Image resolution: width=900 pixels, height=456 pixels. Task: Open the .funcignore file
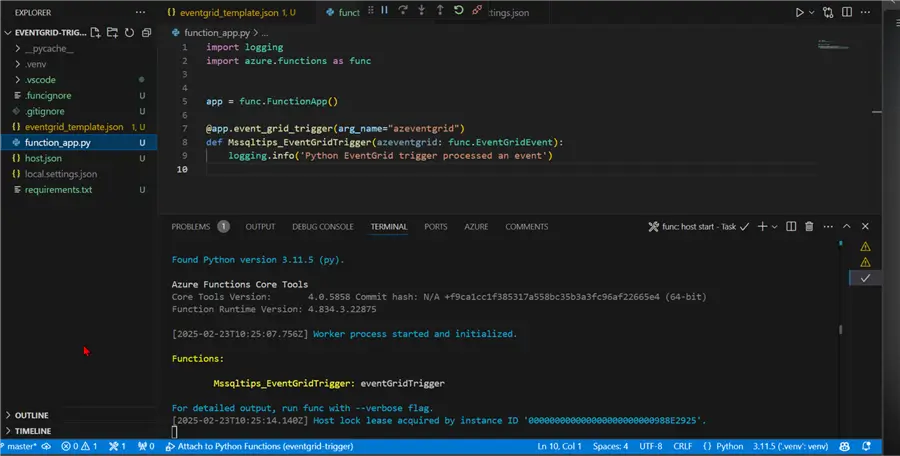(79, 95)
